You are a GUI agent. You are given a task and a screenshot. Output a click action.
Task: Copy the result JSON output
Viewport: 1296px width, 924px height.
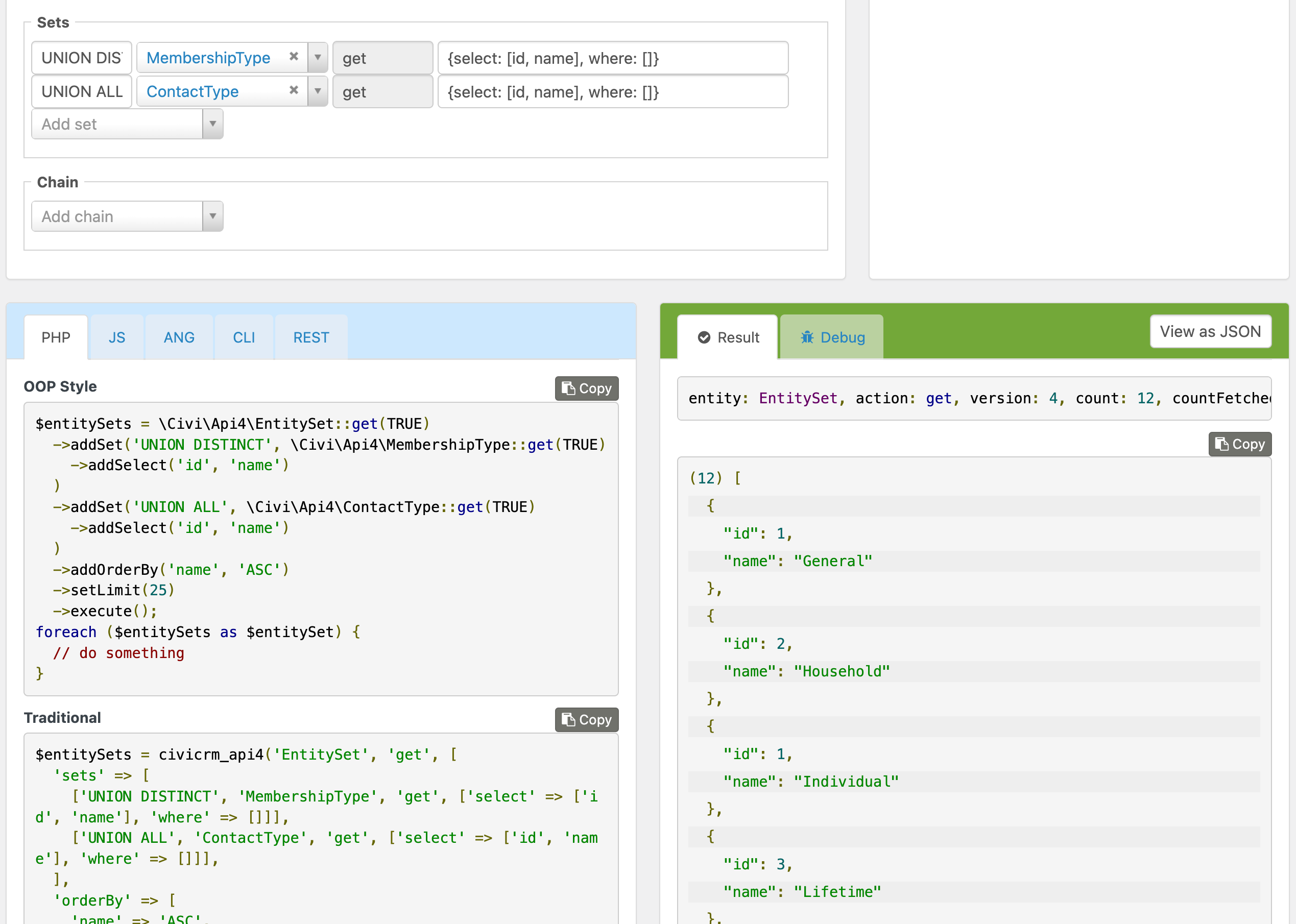coord(1240,444)
